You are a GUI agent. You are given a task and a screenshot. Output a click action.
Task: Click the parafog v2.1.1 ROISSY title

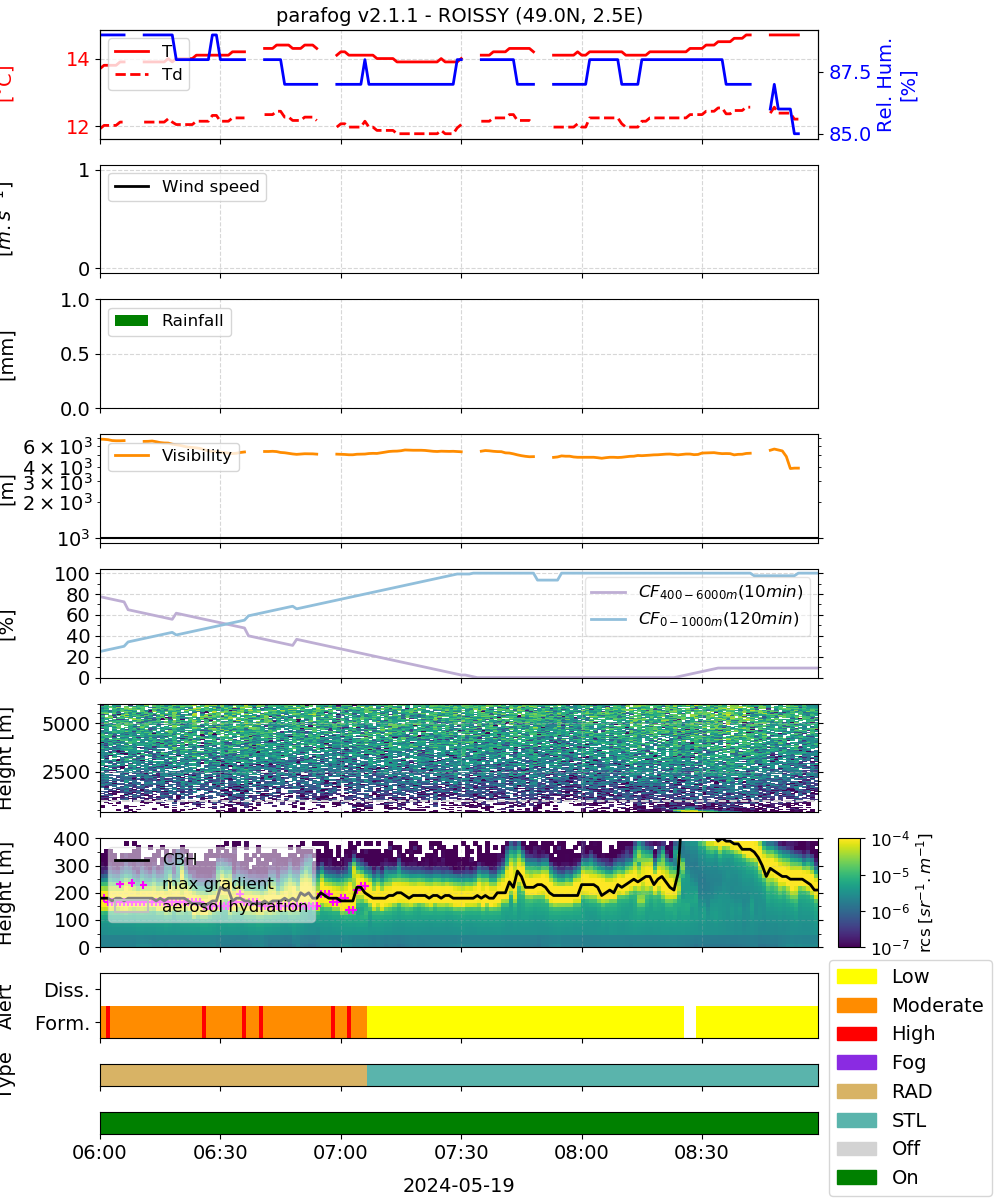(459, 15)
